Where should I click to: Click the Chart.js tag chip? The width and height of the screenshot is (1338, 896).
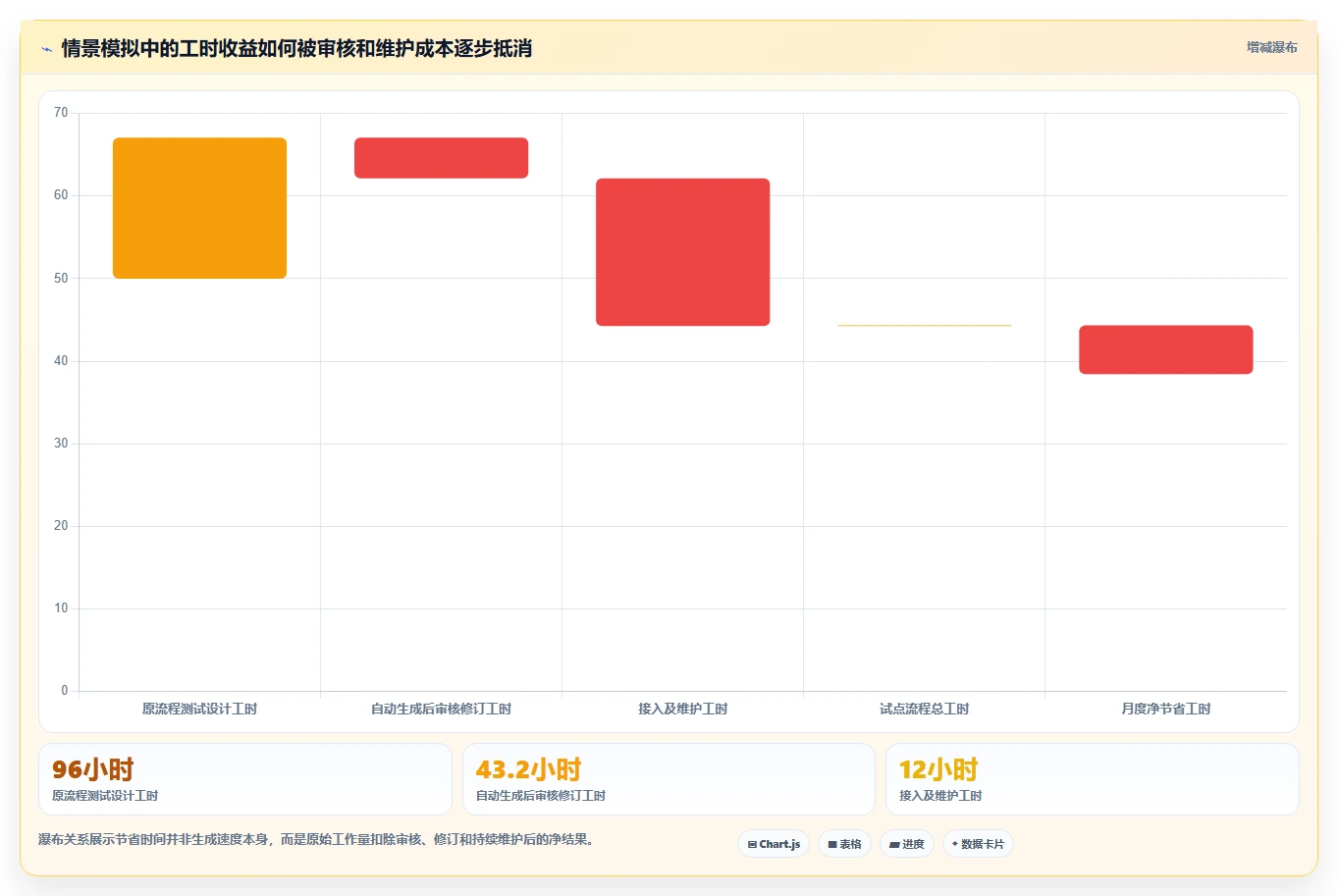click(774, 844)
